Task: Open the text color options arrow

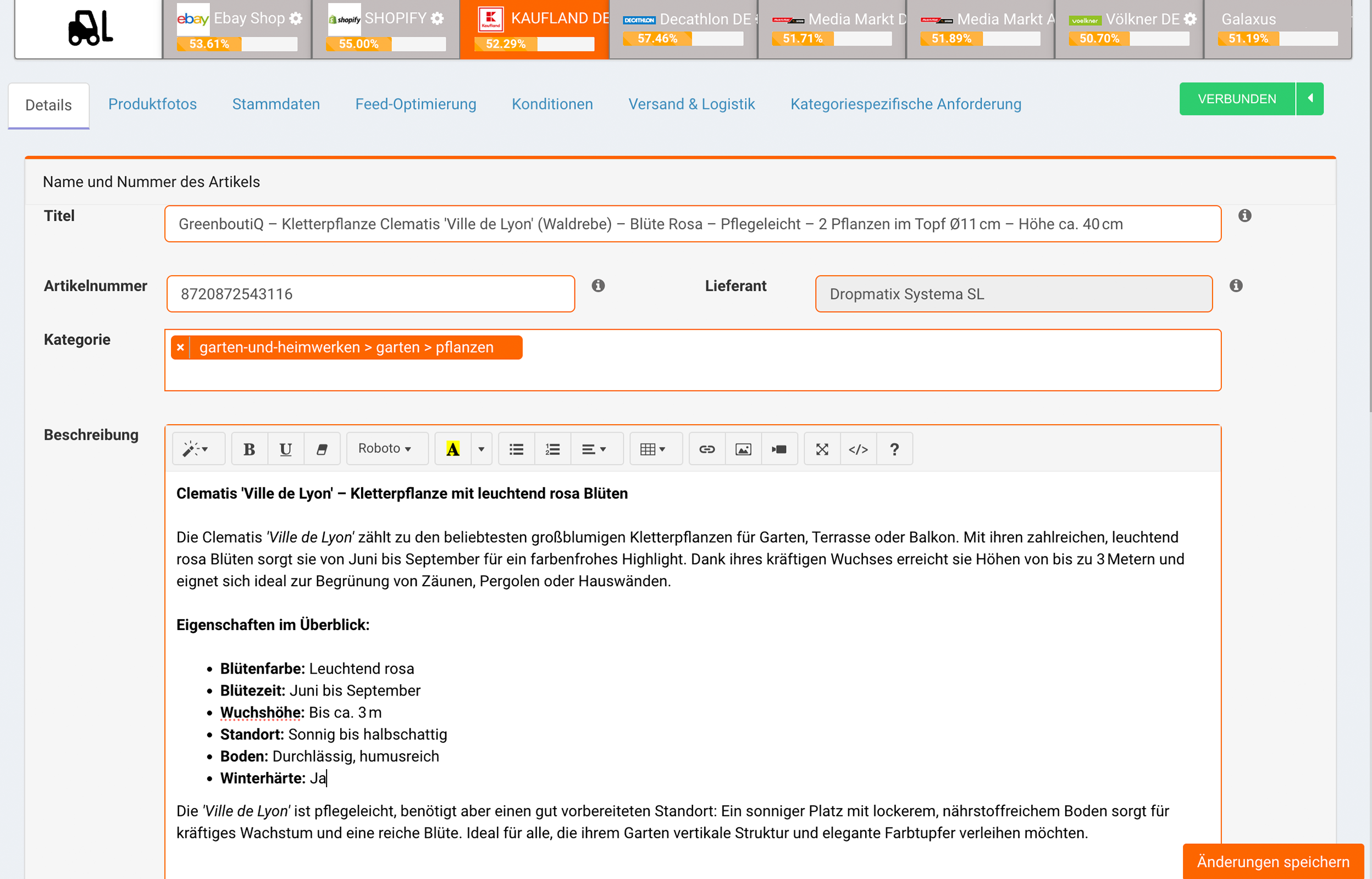Action: 482,449
